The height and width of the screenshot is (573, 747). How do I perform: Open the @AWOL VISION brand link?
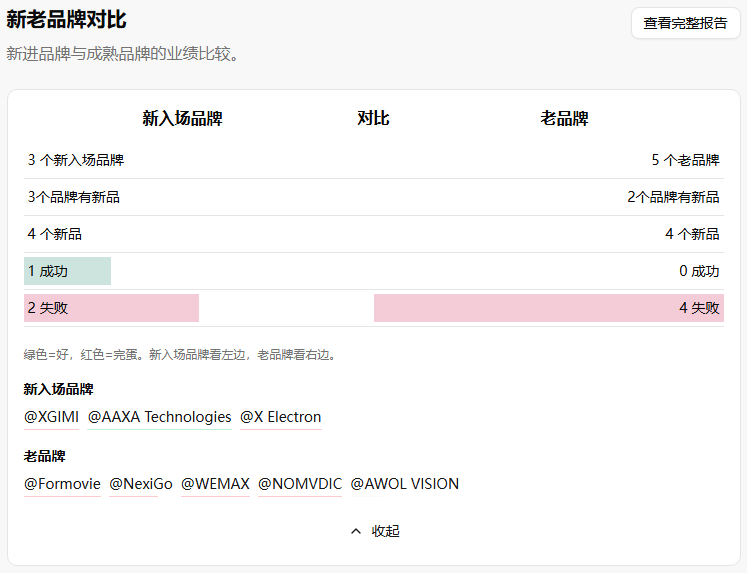point(404,484)
